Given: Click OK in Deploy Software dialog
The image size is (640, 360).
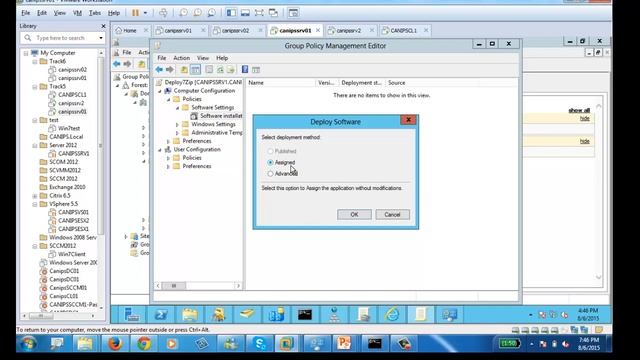Looking at the screenshot, I should click(x=354, y=215).
